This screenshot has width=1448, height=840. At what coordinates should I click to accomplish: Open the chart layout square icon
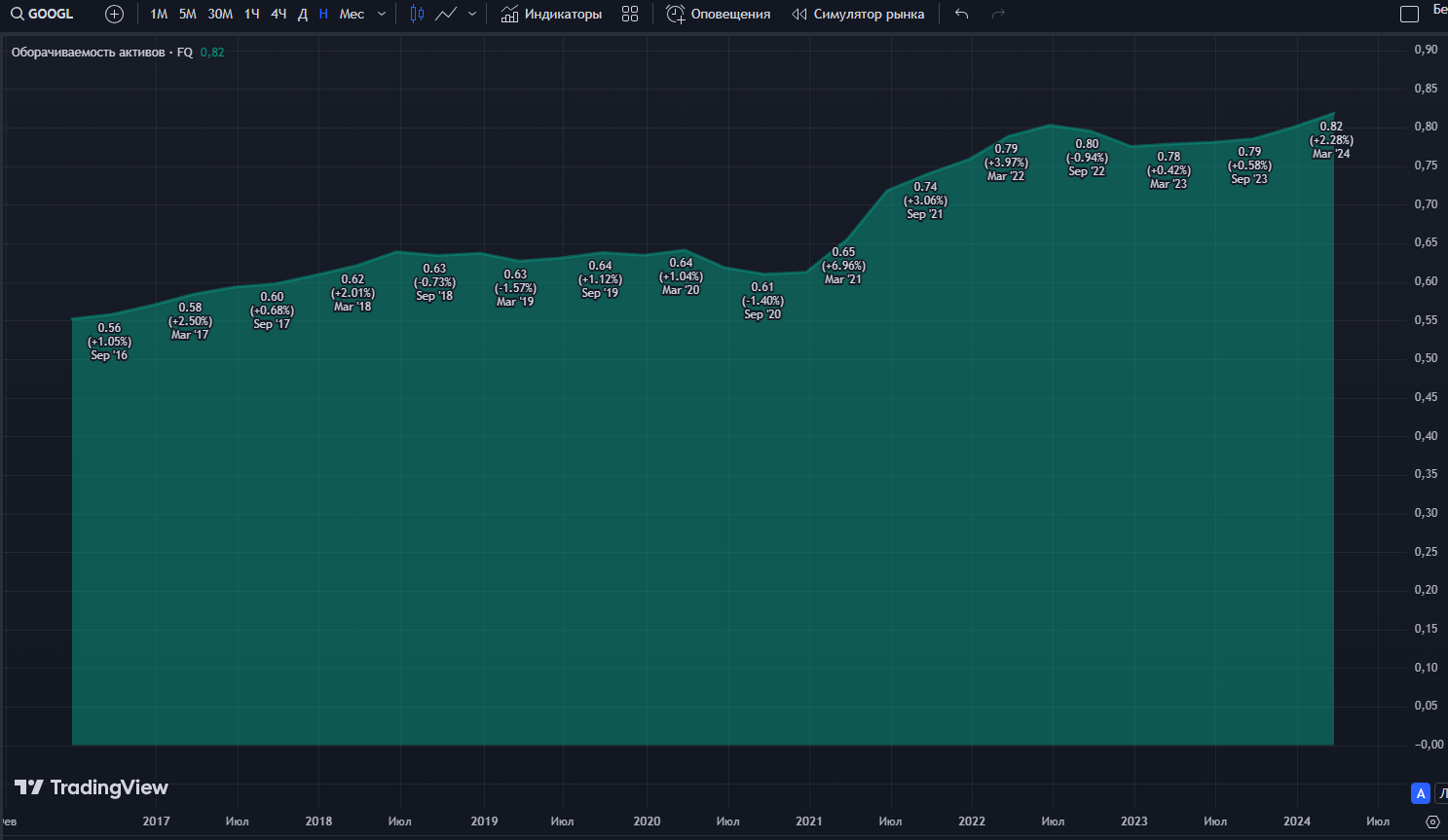click(x=1409, y=14)
